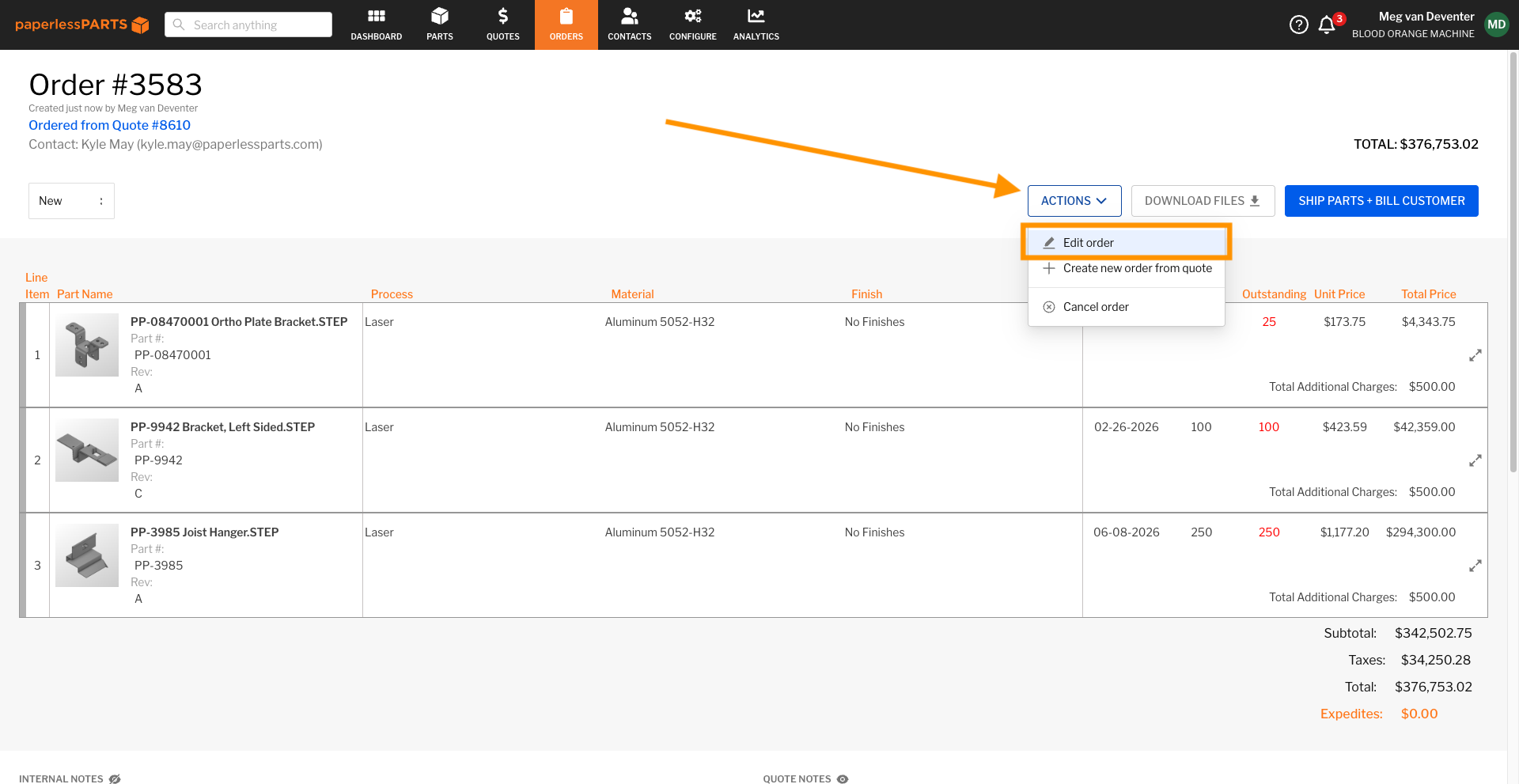Choose Edit order from menu
Image resolution: width=1519 pixels, height=784 pixels.
(x=1127, y=243)
